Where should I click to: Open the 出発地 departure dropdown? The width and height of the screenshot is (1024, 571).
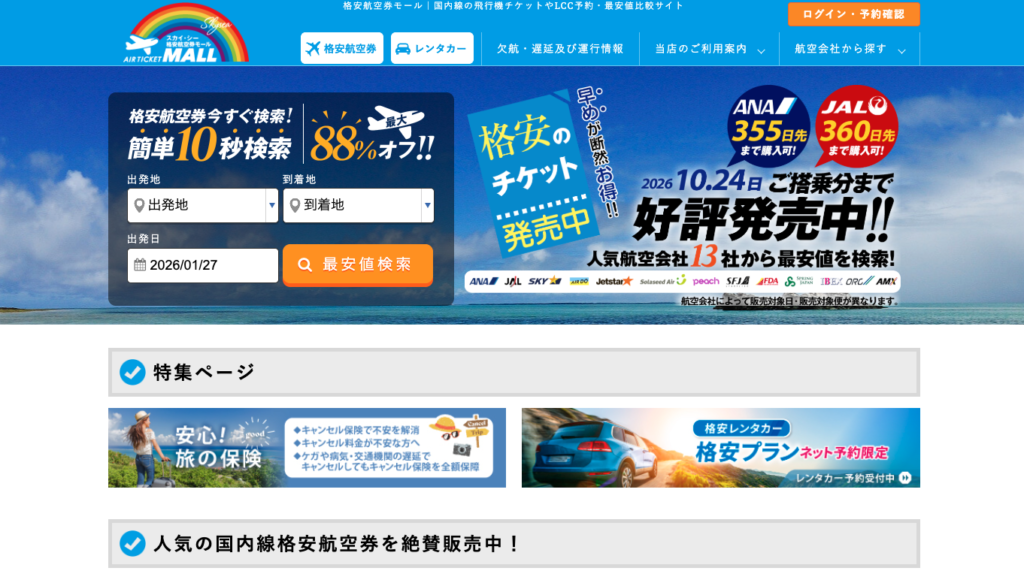click(x=202, y=205)
